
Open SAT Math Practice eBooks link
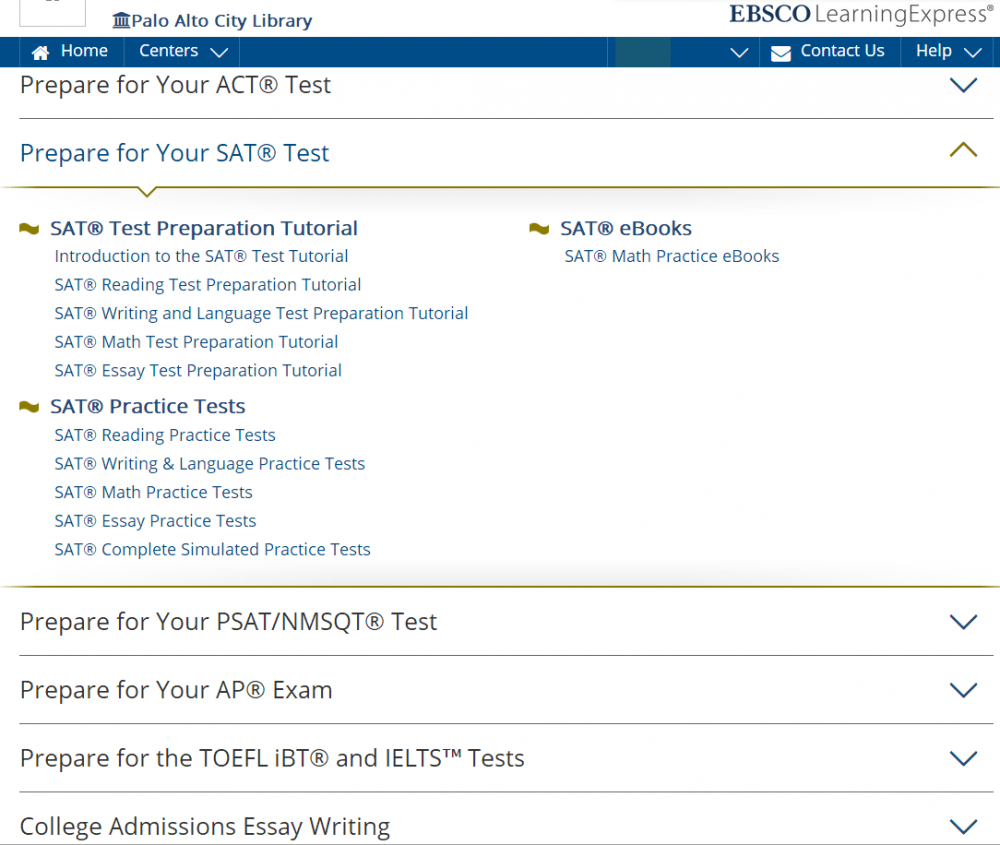coord(671,256)
